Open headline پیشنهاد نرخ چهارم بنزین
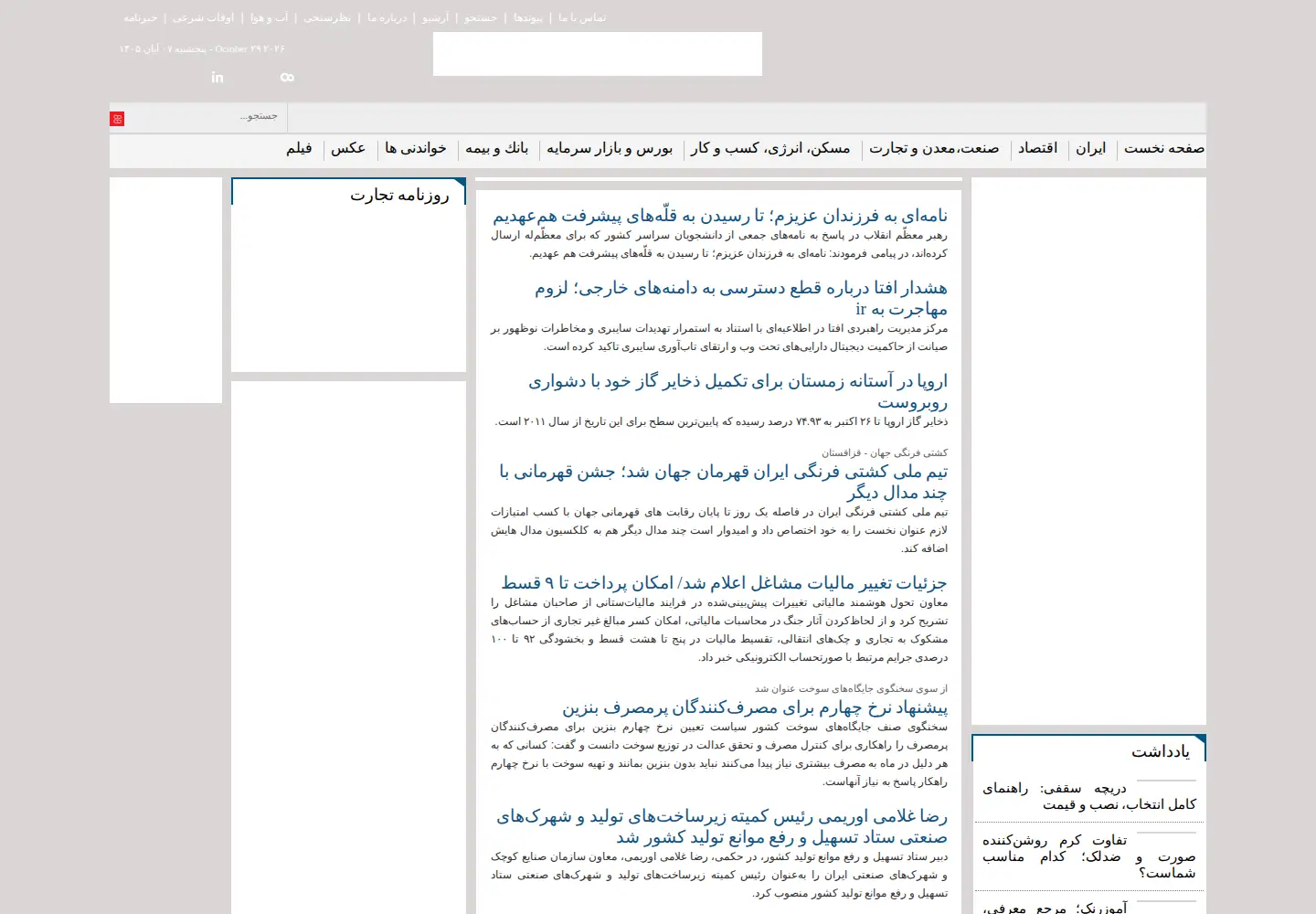The width and height of the screenshot is (1316, 914). [x=755, y=707]
